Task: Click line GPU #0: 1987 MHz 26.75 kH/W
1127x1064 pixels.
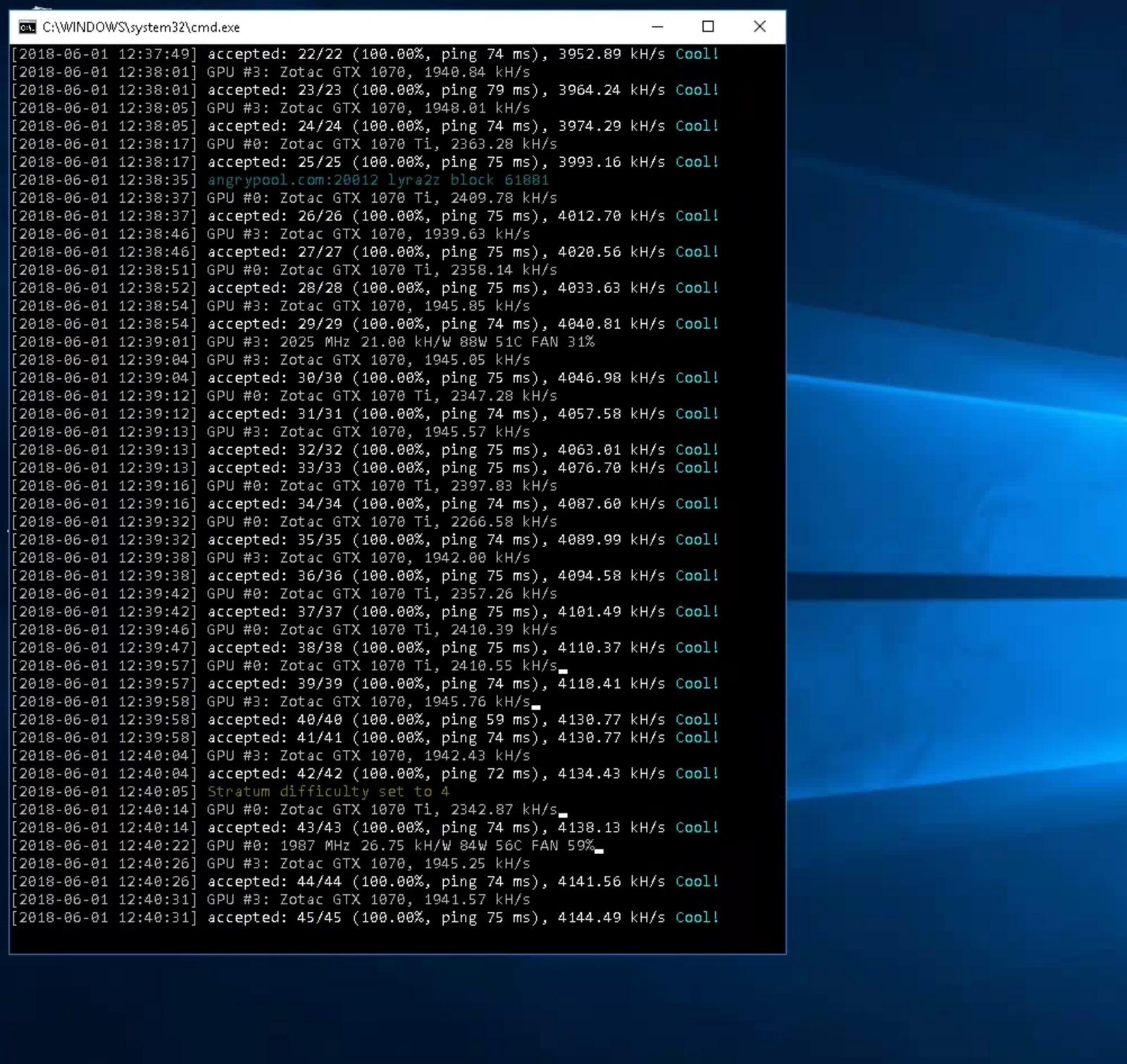Action: coord(303,845)
